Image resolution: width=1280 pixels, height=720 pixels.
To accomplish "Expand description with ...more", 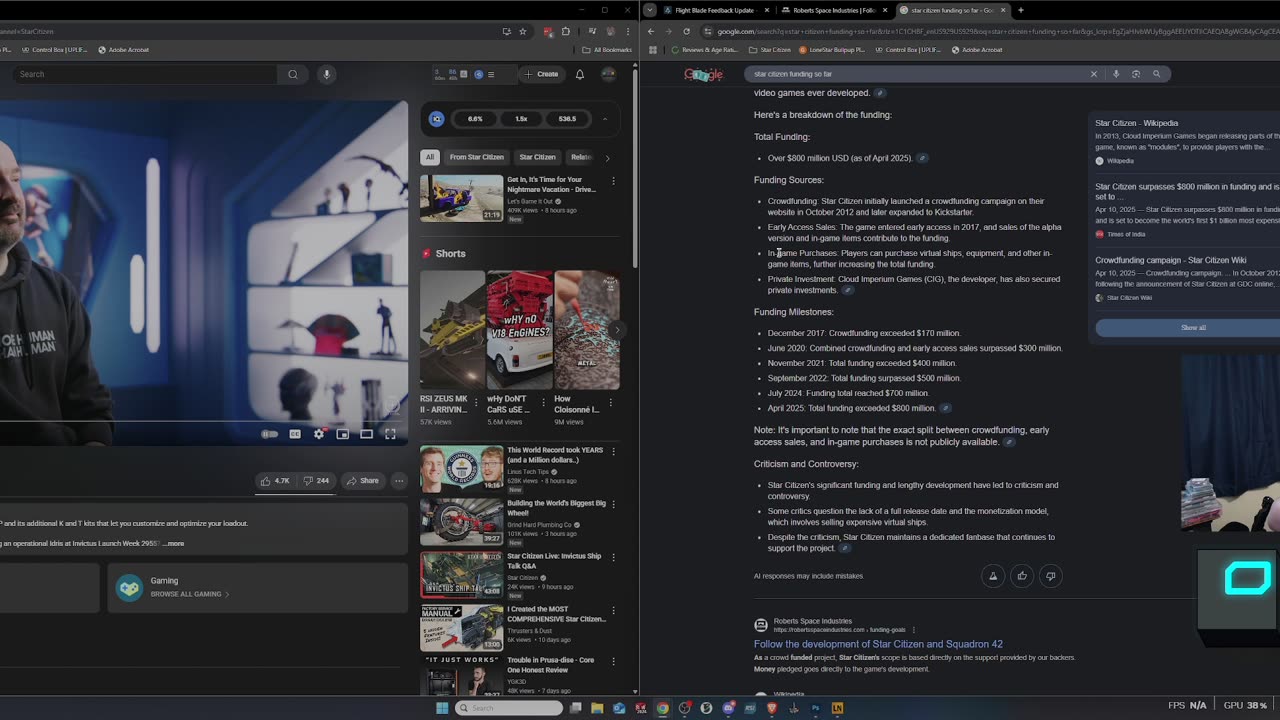I will [173, 544].
